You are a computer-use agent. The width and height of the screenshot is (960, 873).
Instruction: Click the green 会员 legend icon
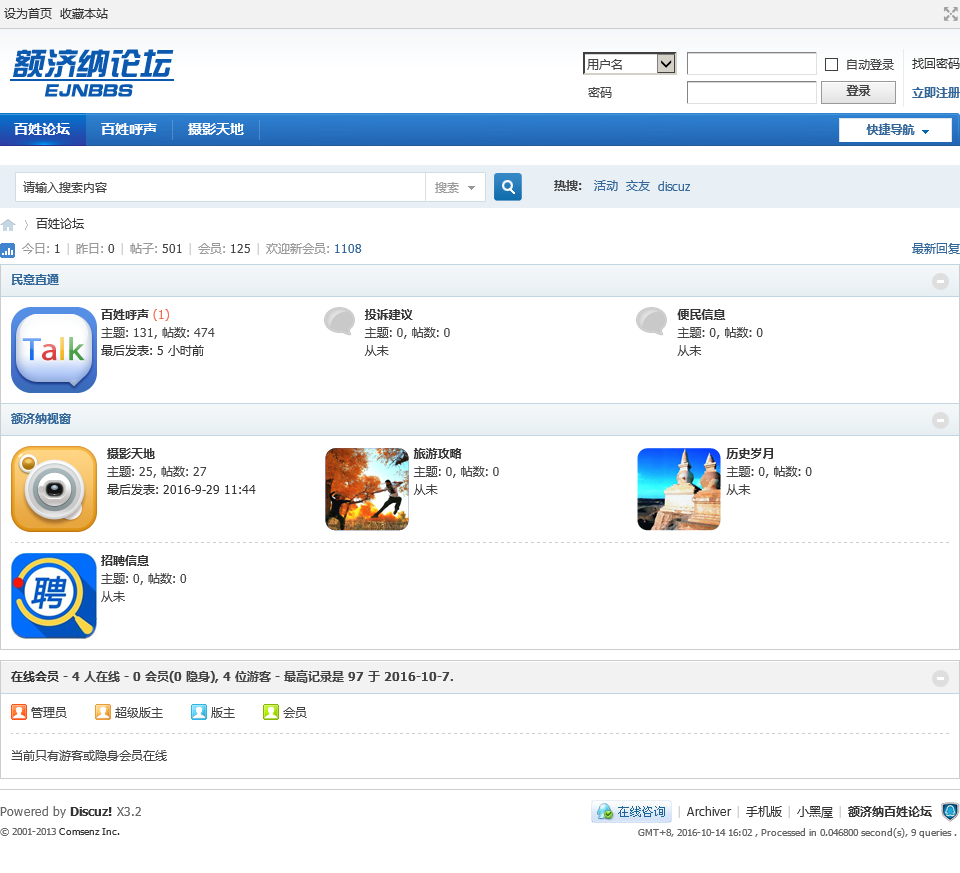271,712
